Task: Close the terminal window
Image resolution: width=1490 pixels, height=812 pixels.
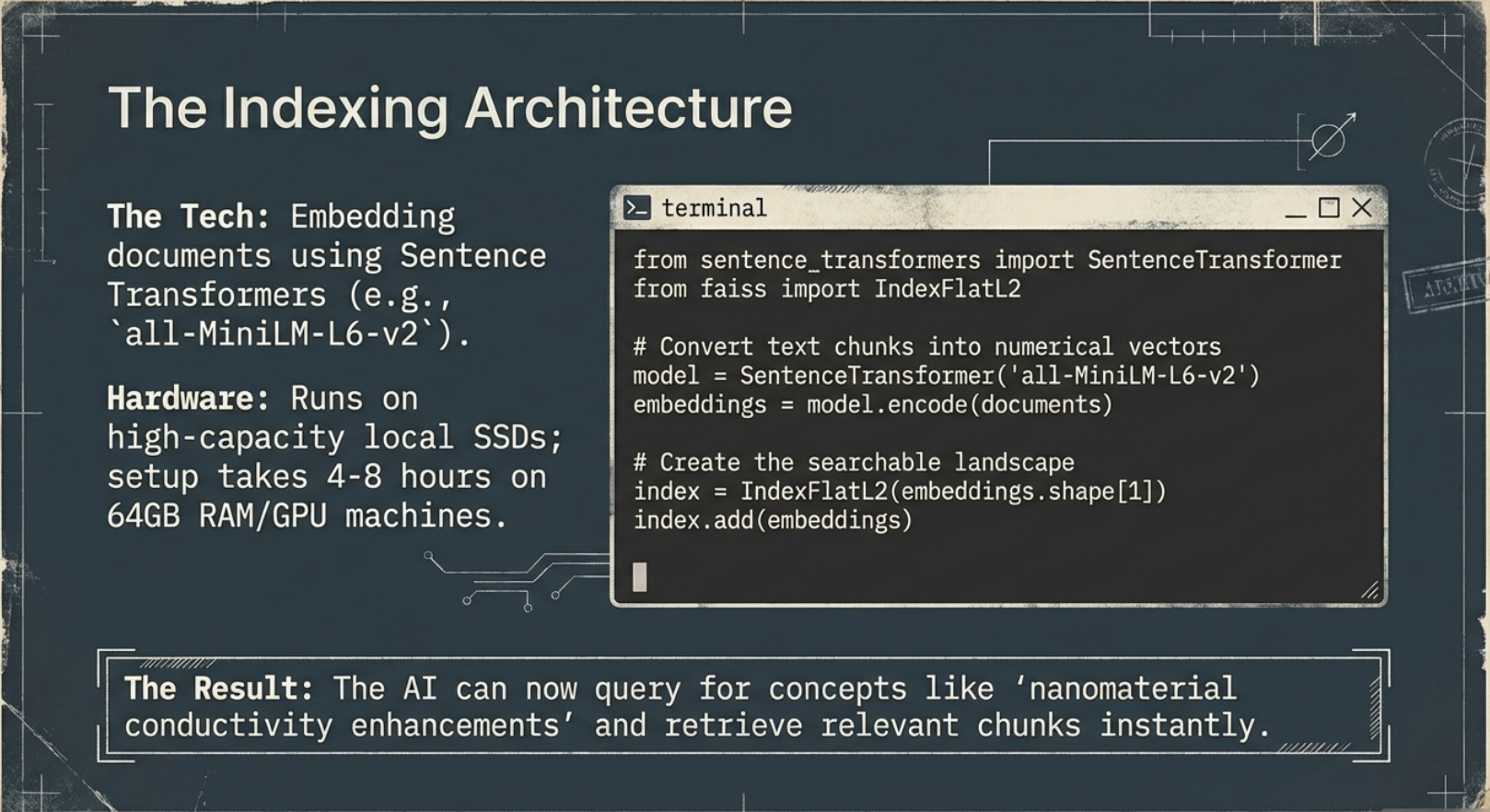Action: coord(1362,208)
